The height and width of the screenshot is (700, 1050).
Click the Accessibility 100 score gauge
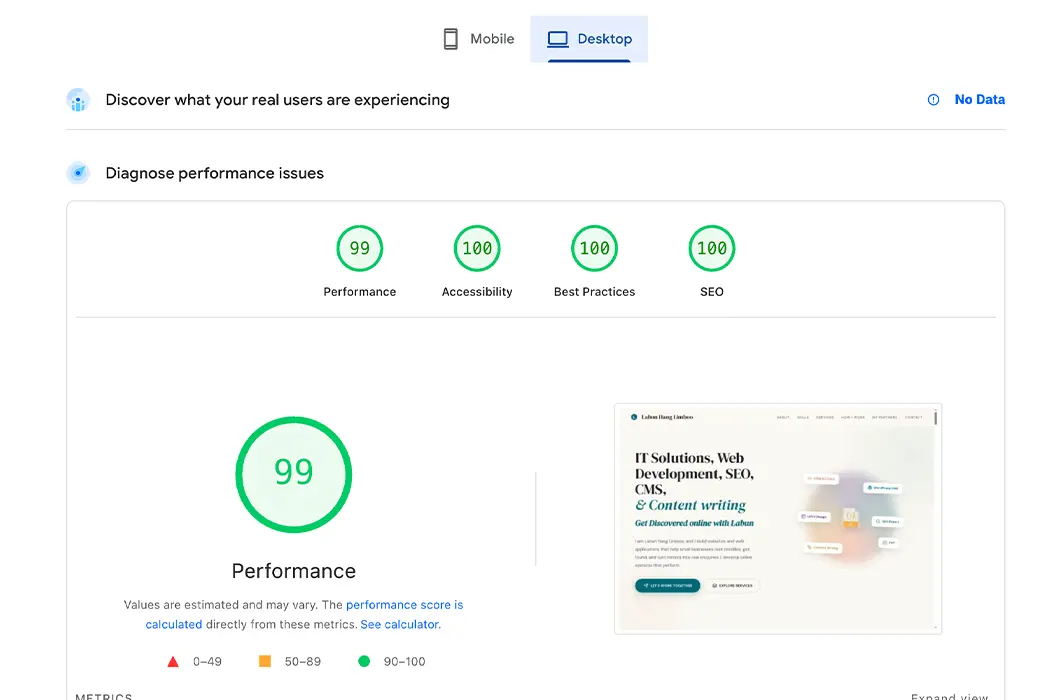click(477, 248)
